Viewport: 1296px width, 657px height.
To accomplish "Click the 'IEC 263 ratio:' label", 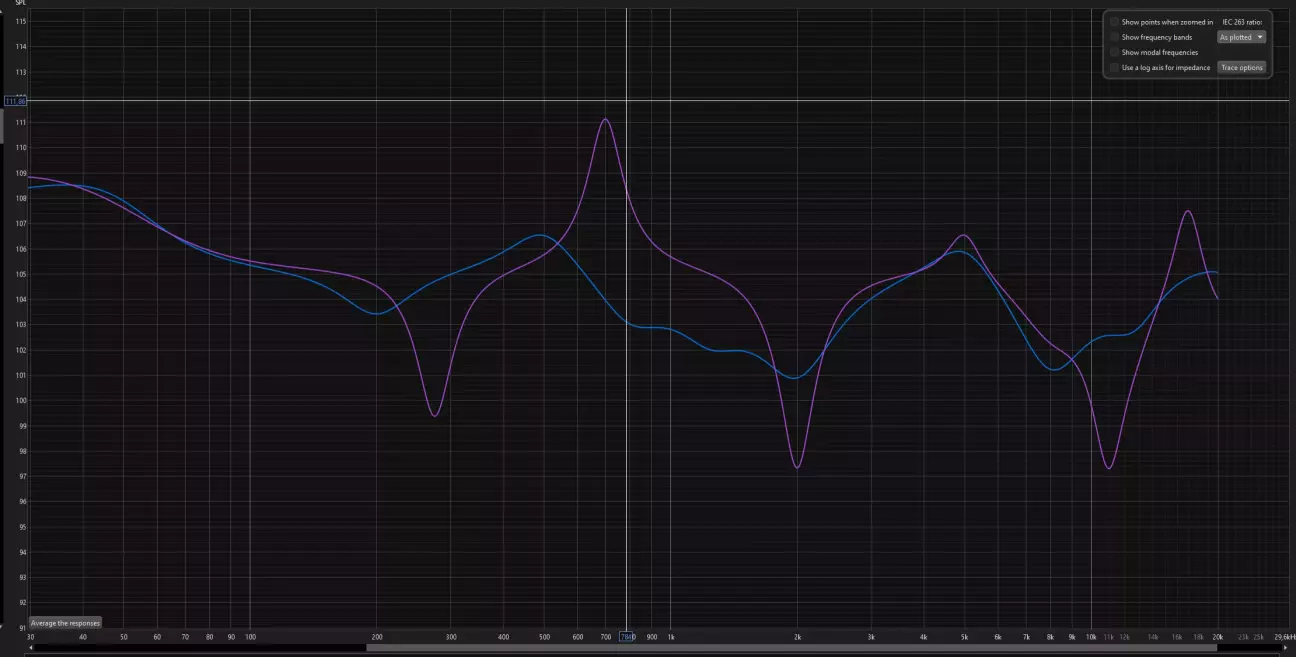I will click(x=1242, y=22).
